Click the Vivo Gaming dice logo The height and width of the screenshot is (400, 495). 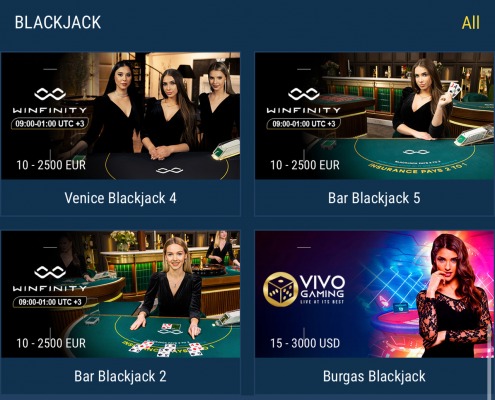(x=280, y=289)
